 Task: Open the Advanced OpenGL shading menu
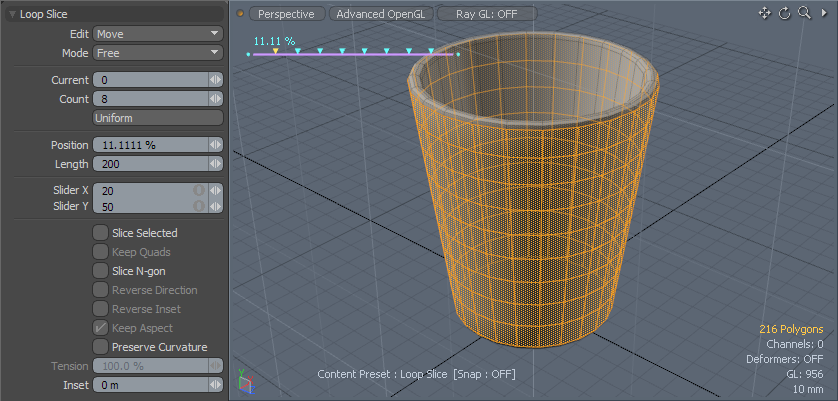(x=380, y=14)
